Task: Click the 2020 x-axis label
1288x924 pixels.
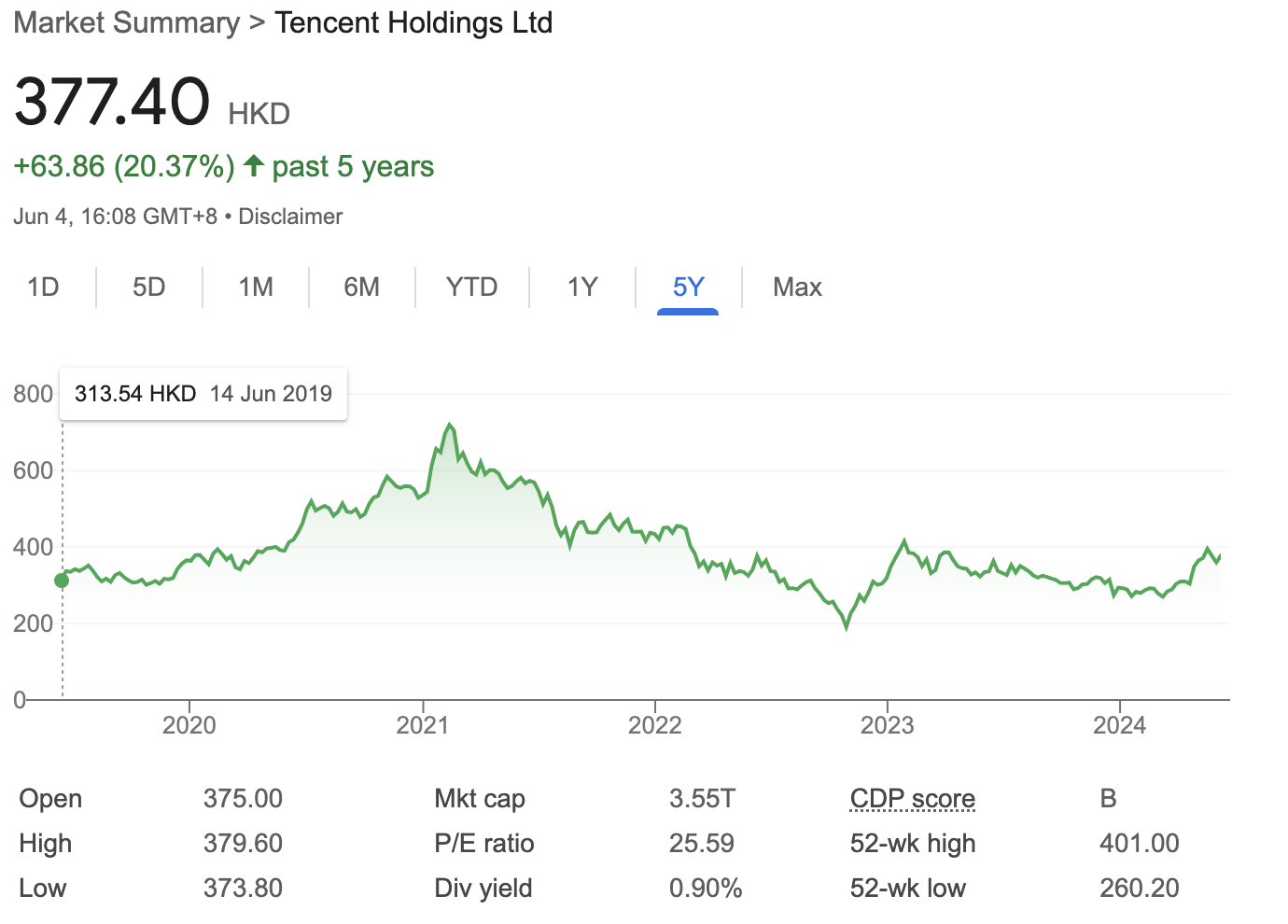Action: tap(189, 725)
